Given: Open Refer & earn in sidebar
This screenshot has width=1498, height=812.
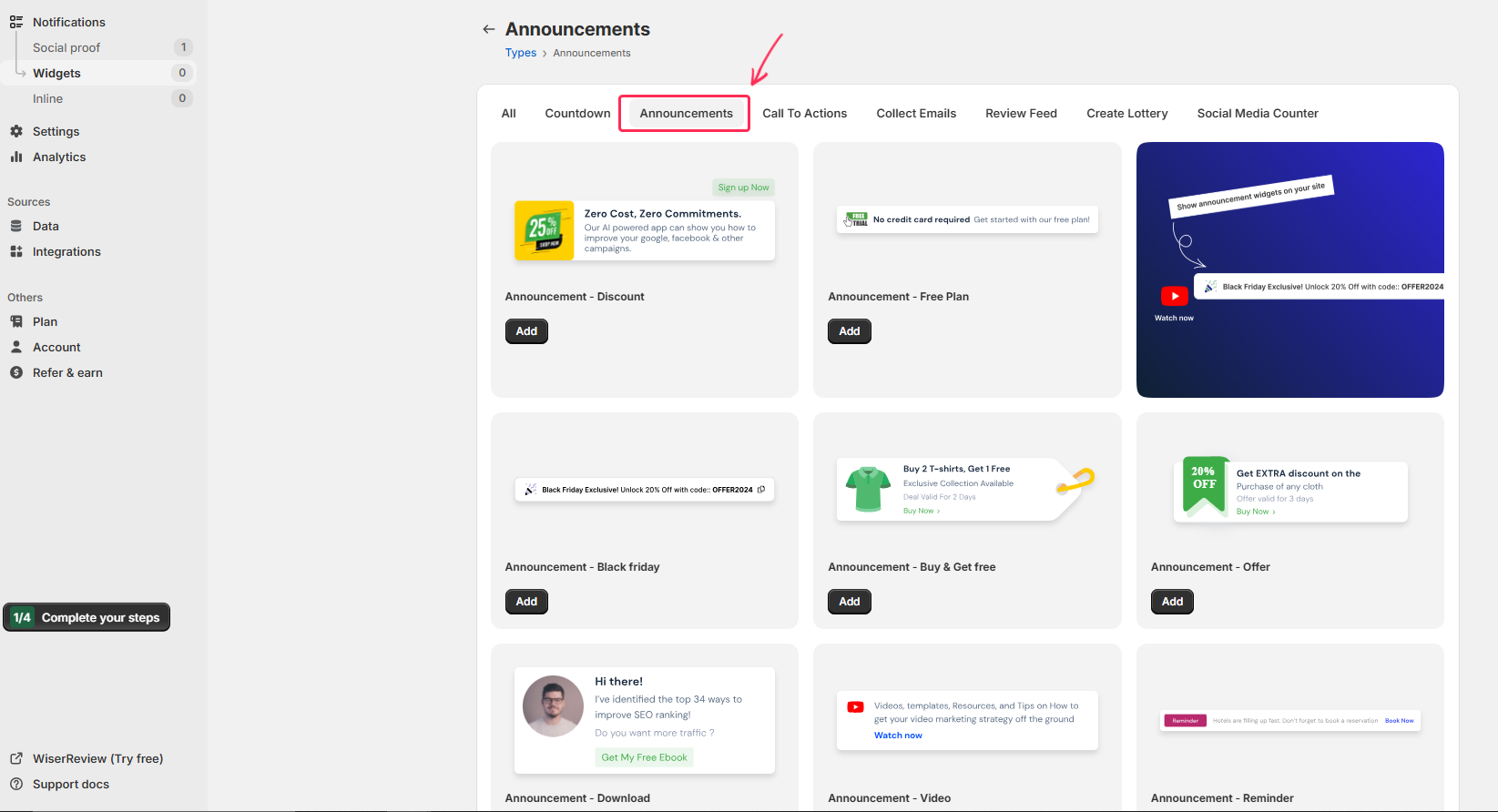Looking at the screenshot, I should click(67, 372).
